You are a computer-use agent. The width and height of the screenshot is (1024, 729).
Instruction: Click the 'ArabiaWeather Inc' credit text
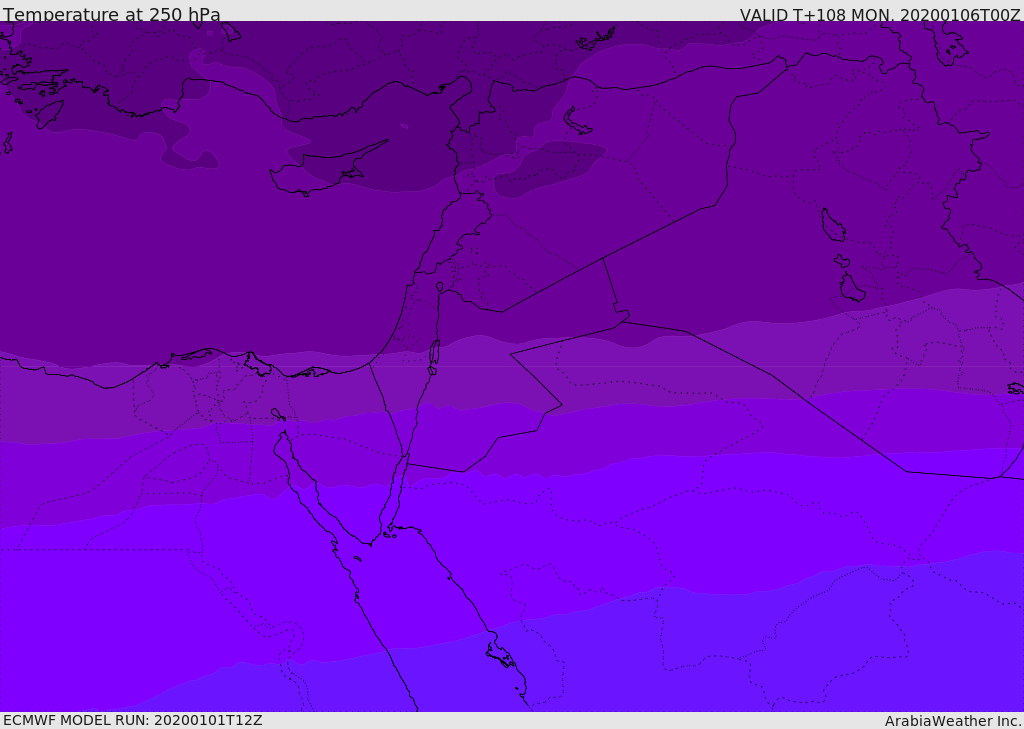click(952, 721)
